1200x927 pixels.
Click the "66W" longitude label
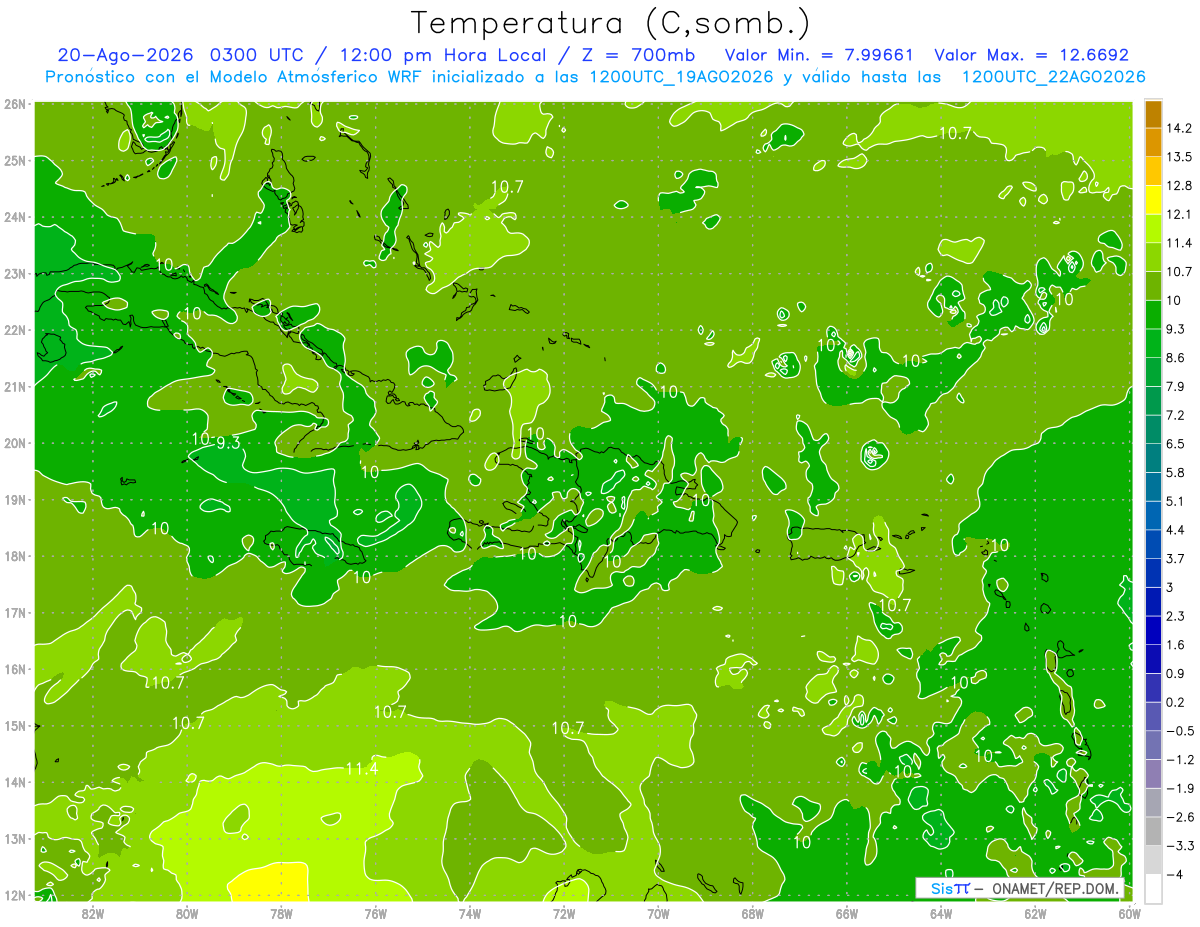tap(847, 912)
